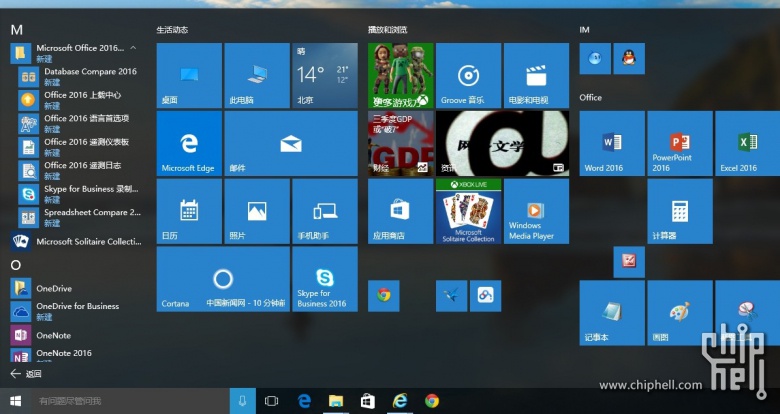
Task: Open the Calculator (计算器) tile
Action: 680,211
